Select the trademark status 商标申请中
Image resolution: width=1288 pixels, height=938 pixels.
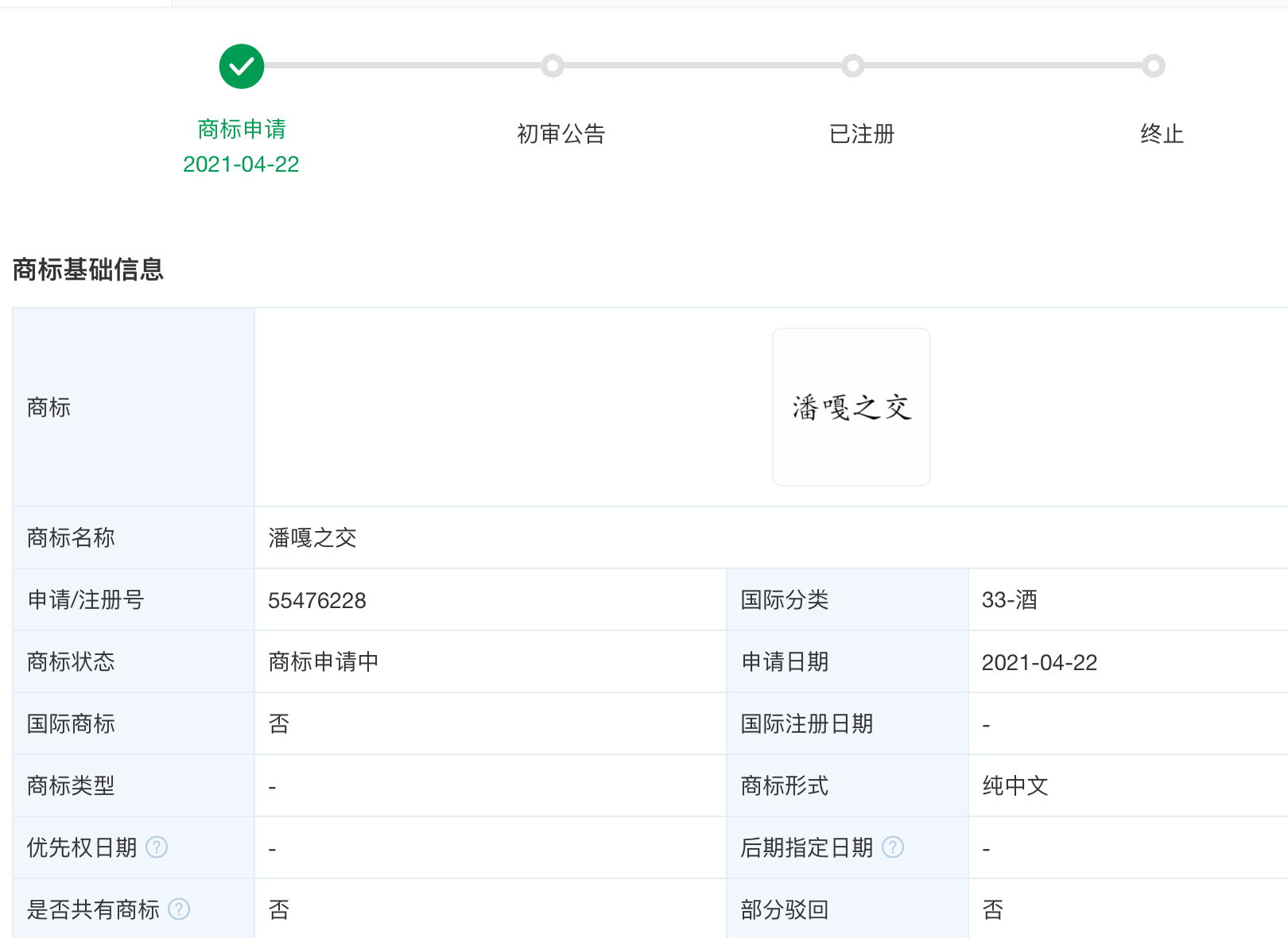click(x=323, y=661)
